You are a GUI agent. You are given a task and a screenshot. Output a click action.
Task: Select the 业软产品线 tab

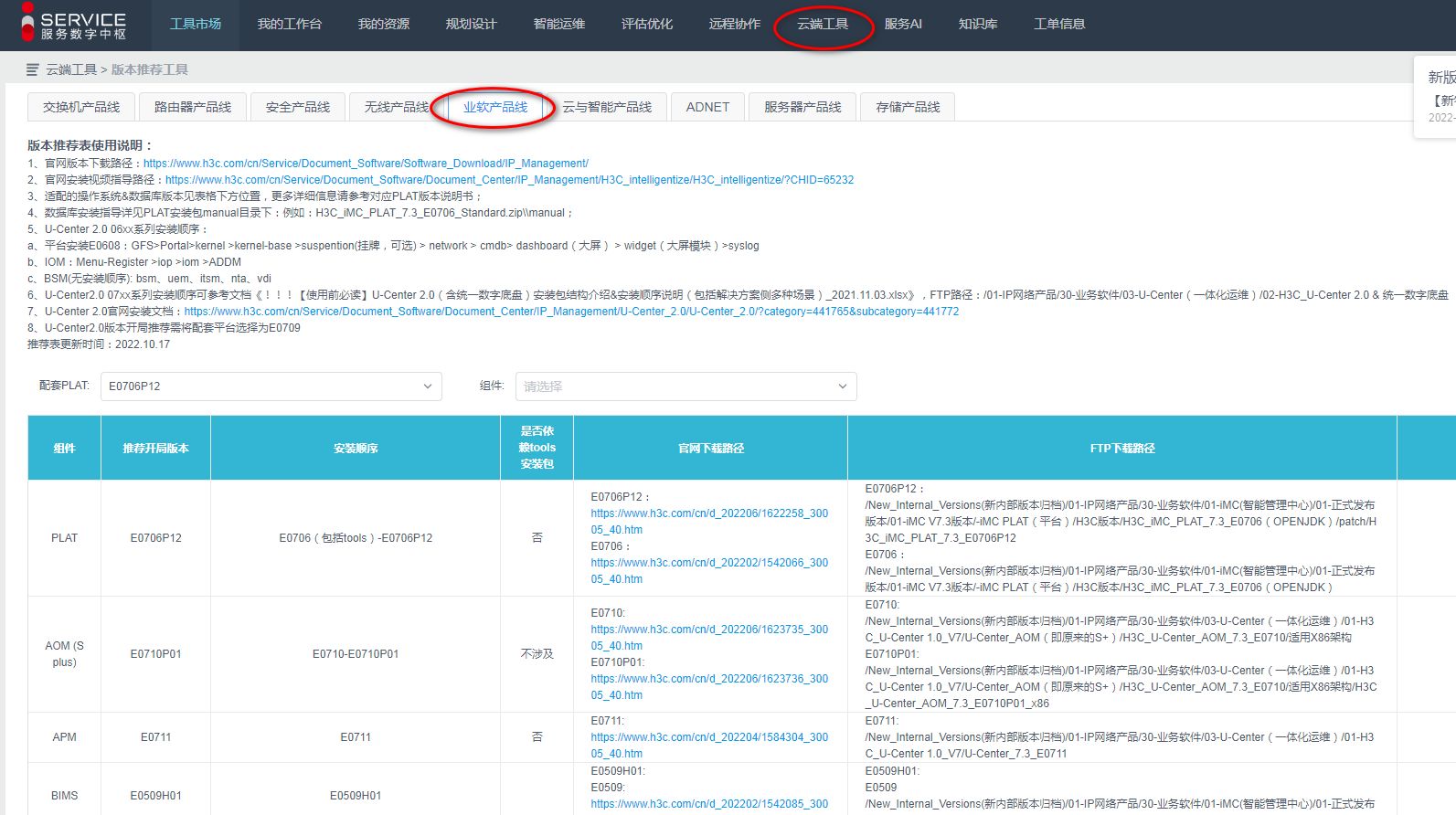(495, 107)
